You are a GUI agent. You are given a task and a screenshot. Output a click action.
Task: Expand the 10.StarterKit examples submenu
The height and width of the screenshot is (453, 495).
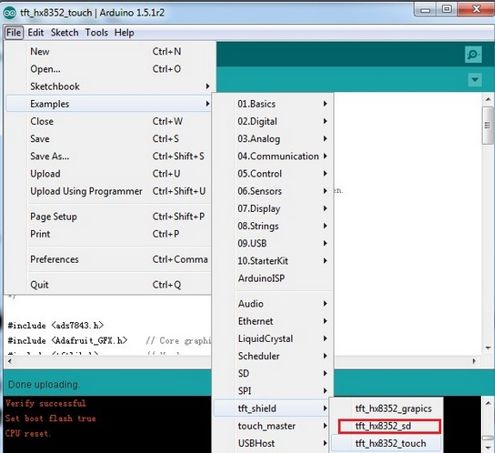(x=273, y=261)
